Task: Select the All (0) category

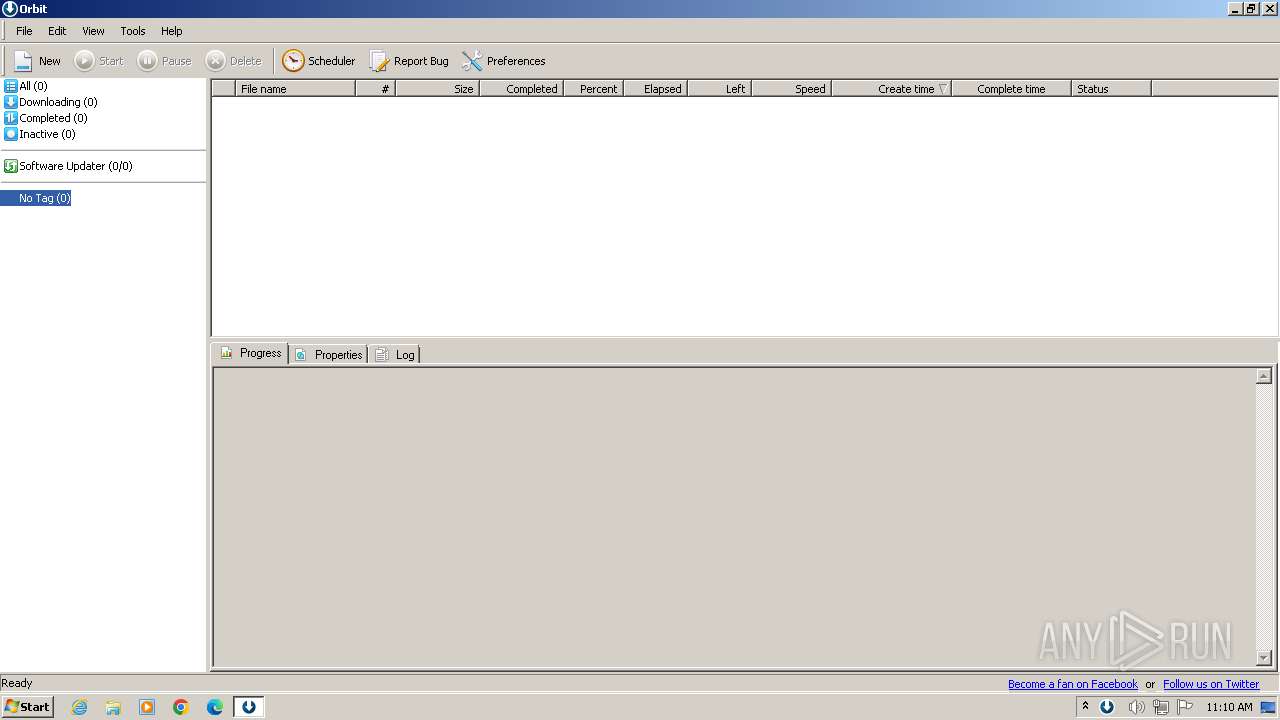Action: 26,86
